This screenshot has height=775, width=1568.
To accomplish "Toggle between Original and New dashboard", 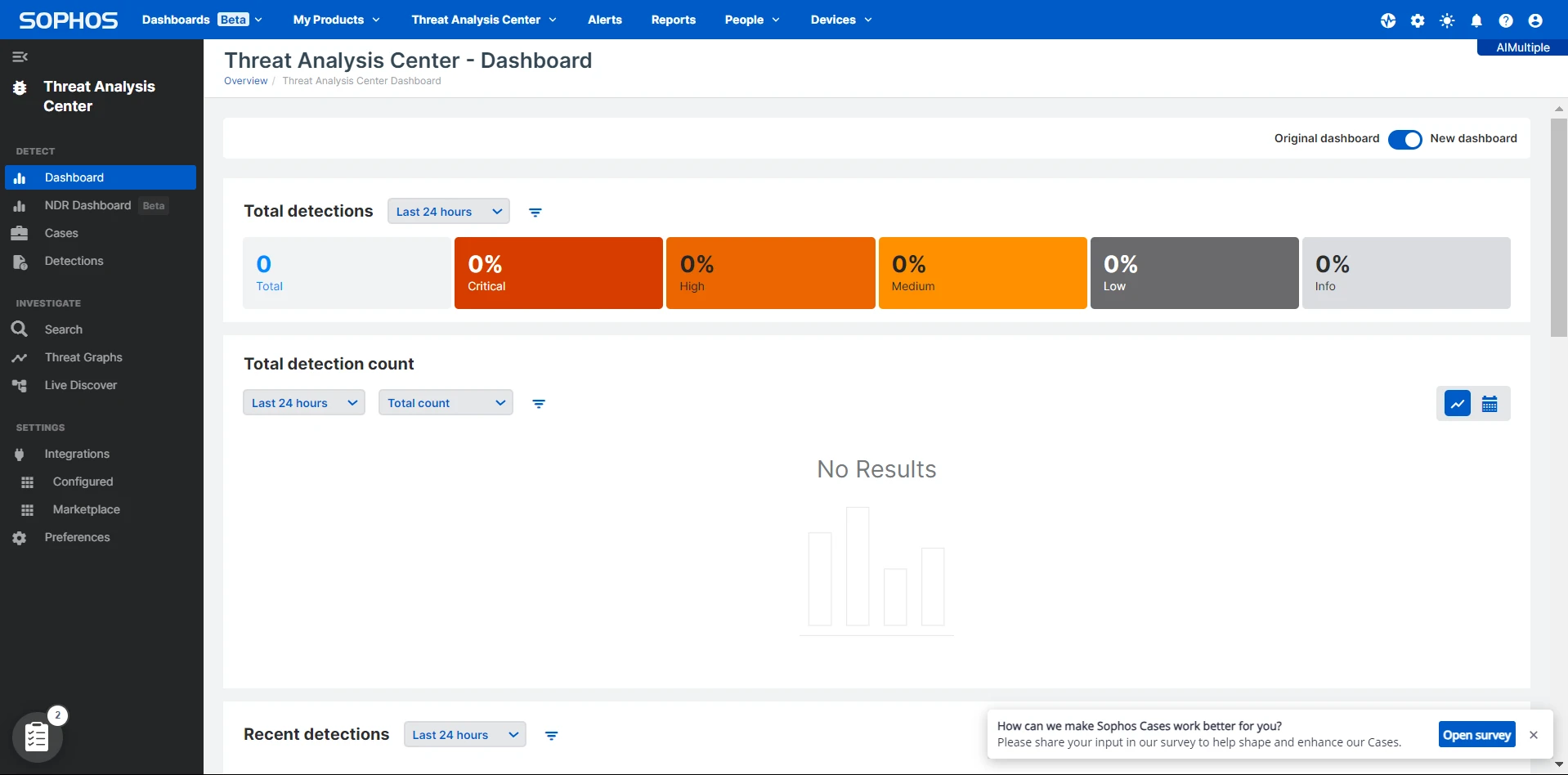I will point(1404,139).
